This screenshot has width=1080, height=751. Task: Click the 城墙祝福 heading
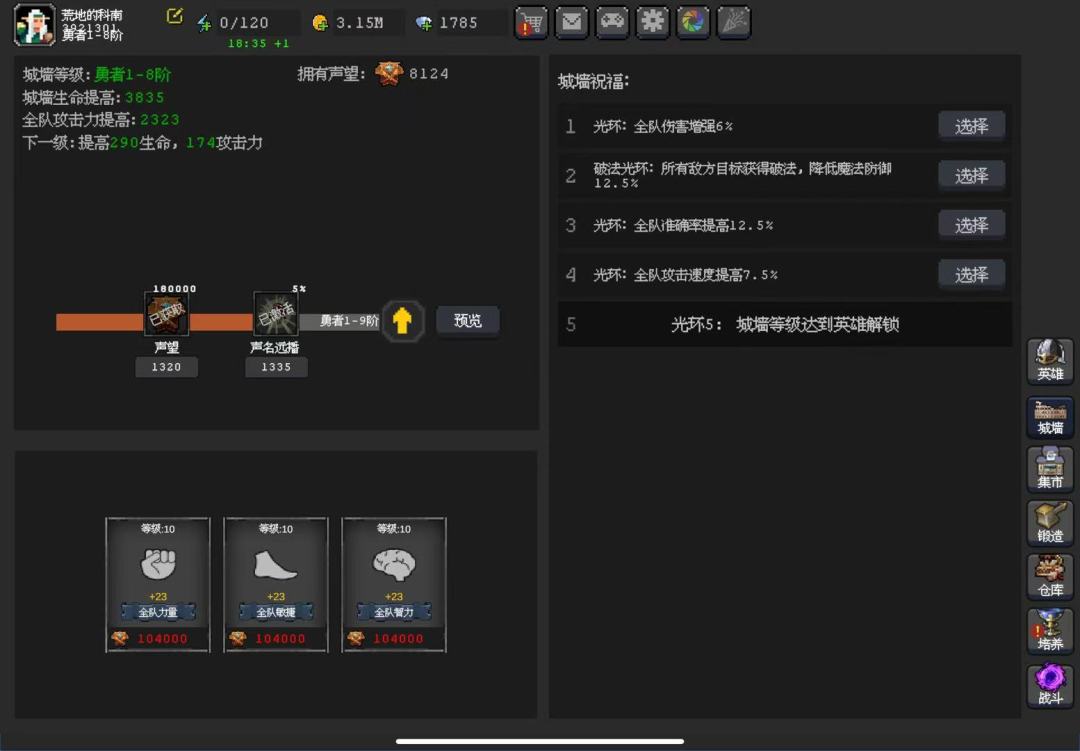pos(593,81)
